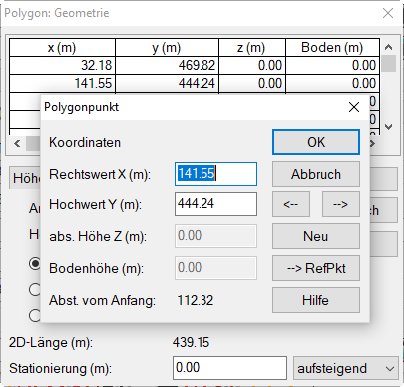
Task: Create a new point with Neu button
Action: [316, 236]
